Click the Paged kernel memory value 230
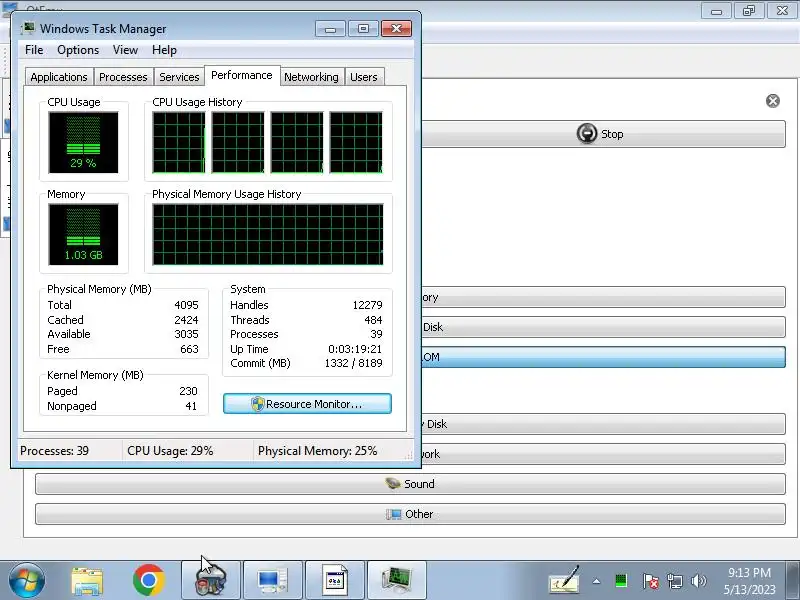 tap(188, 391)
